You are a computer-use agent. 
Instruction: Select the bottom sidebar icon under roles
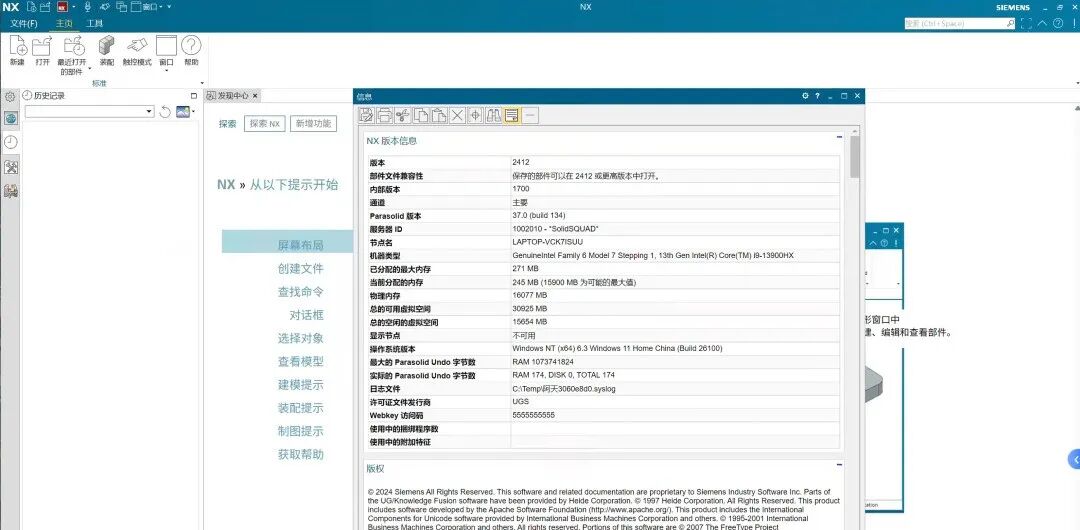pyautogui.click(x=10, y=191)
